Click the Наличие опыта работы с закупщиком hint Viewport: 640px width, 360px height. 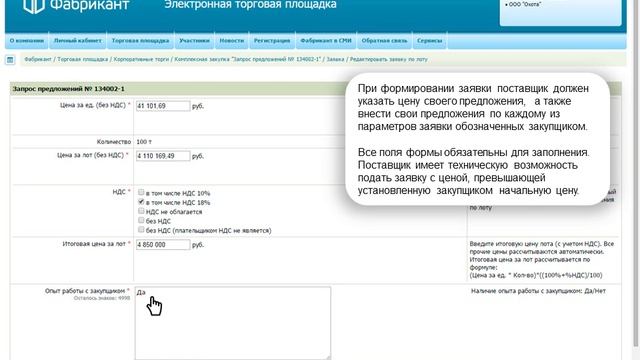pos(538,291)
